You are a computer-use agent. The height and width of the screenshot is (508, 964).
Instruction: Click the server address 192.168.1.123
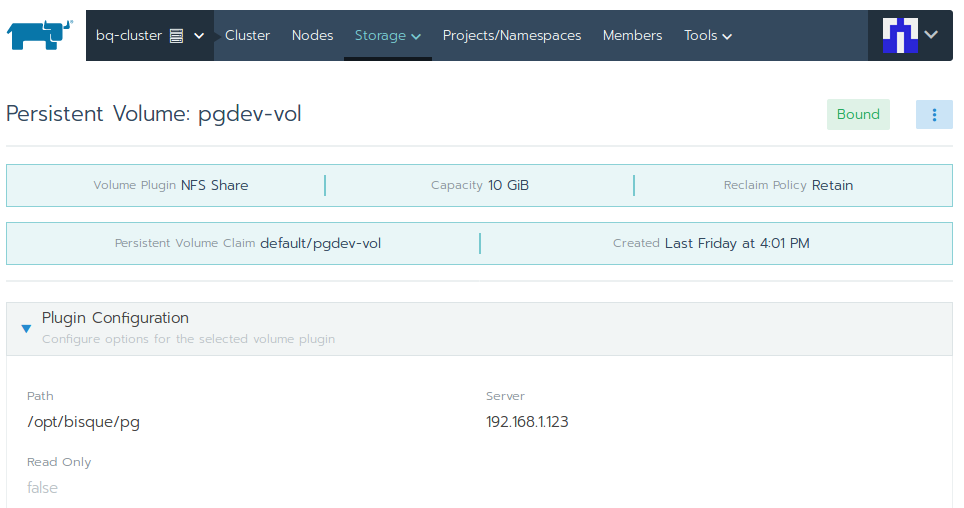(x=527, y=422)
